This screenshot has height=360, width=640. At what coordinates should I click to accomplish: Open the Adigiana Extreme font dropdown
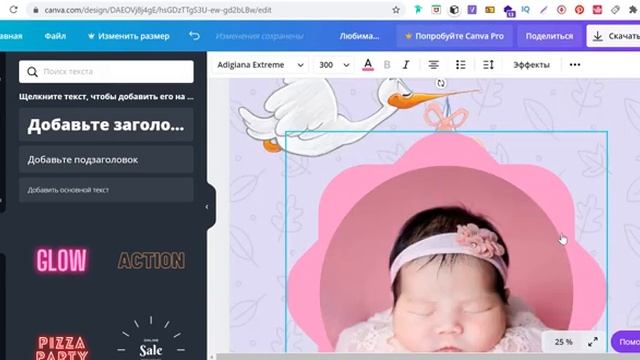pos(260,65)
